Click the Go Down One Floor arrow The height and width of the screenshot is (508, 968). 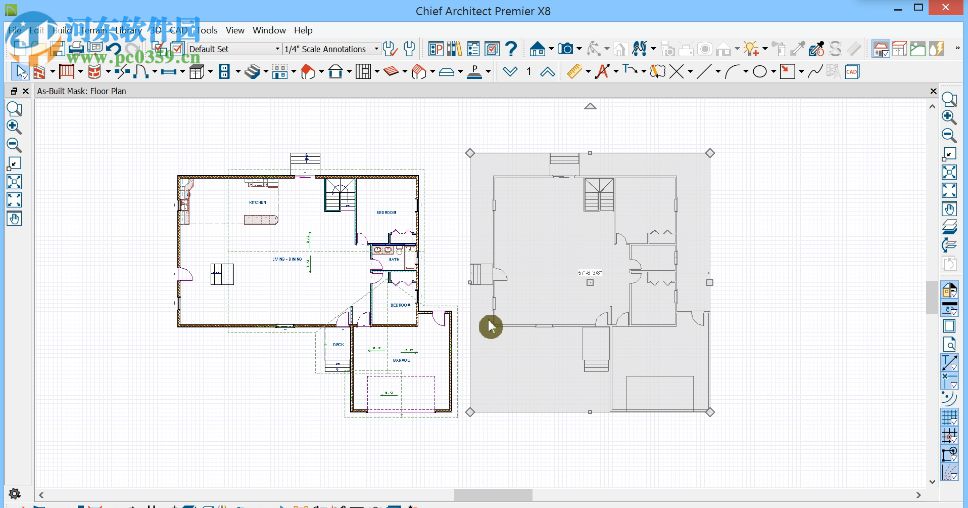(x=510, y=72)
